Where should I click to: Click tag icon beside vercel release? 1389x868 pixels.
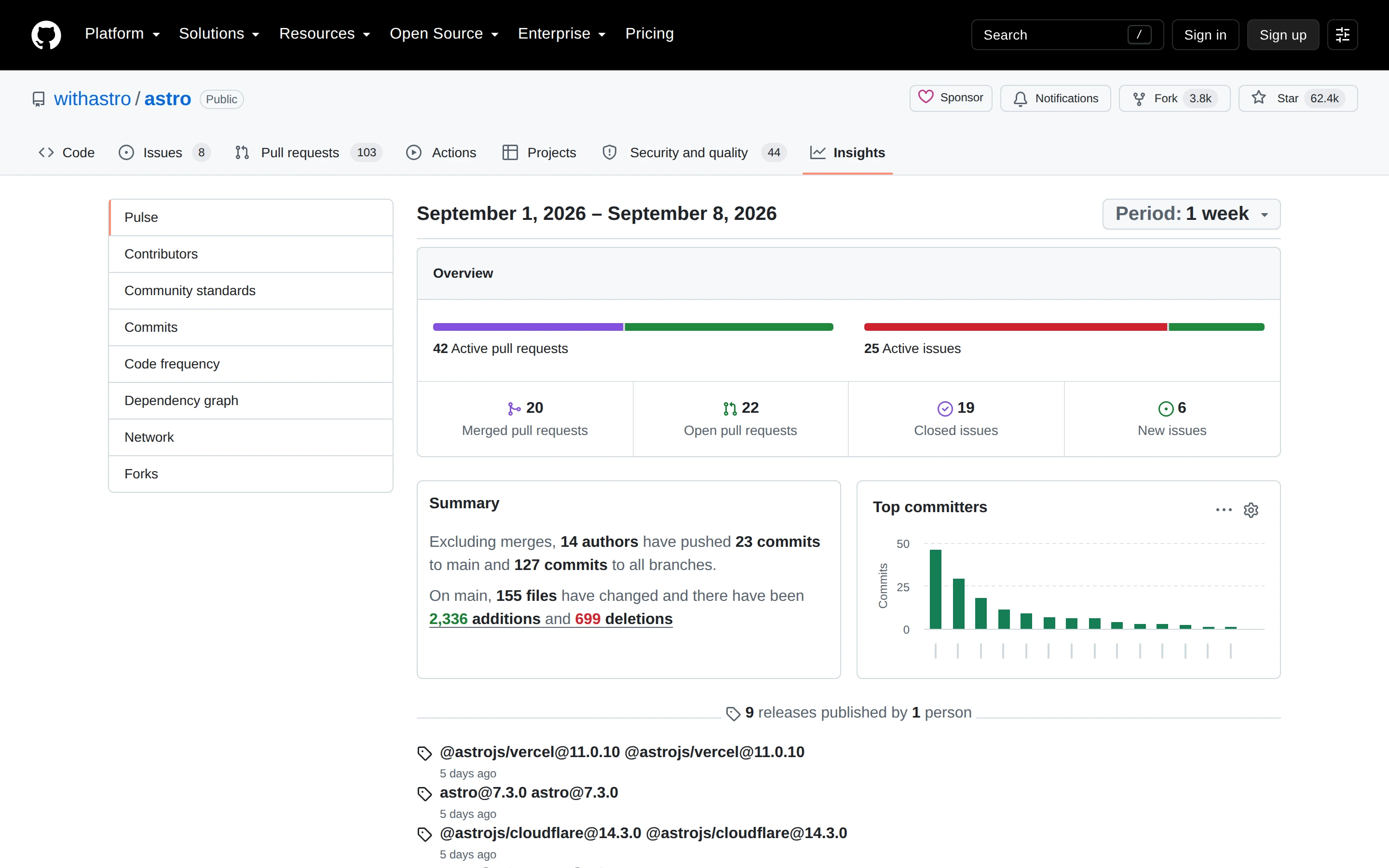pos(425,753)
